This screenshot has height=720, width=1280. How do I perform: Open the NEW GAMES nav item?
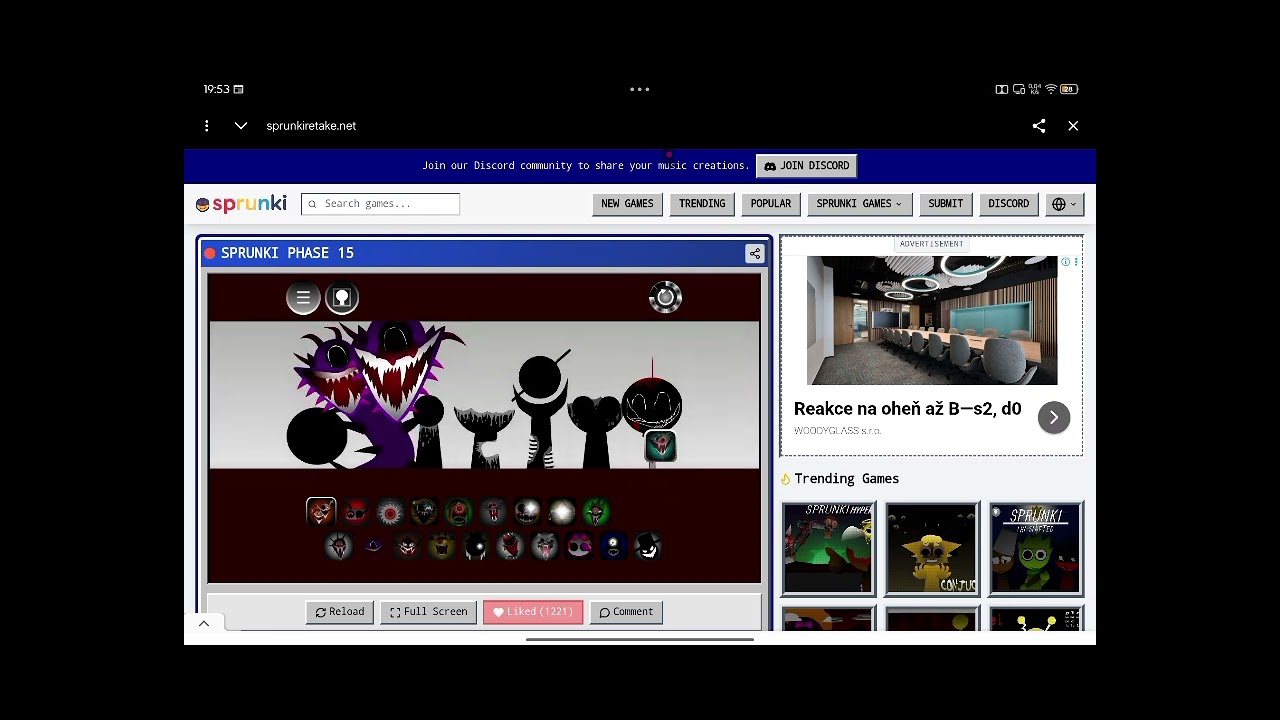coord(627,204)
